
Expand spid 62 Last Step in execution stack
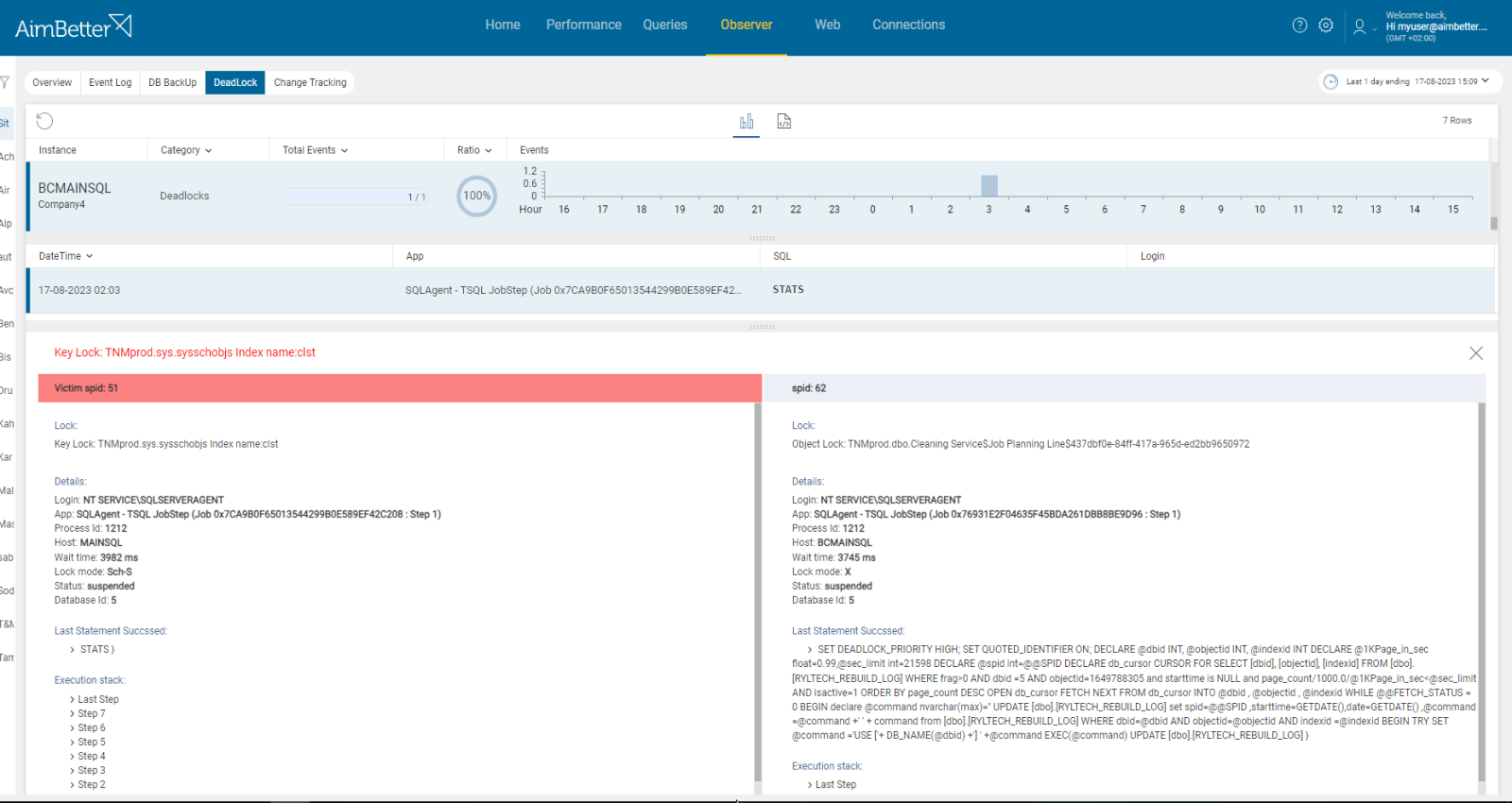(810, 785)
